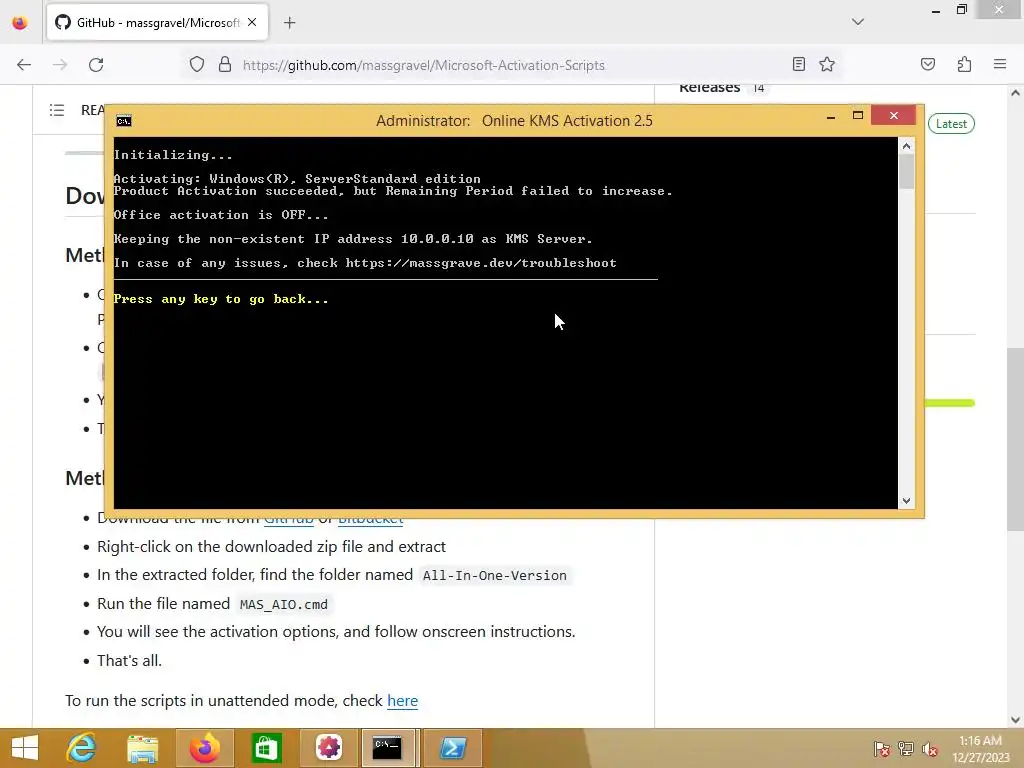Screen dimensions: 1024x768
Task: Open the 'here' unattended mode link
Action: click(402, 701)
